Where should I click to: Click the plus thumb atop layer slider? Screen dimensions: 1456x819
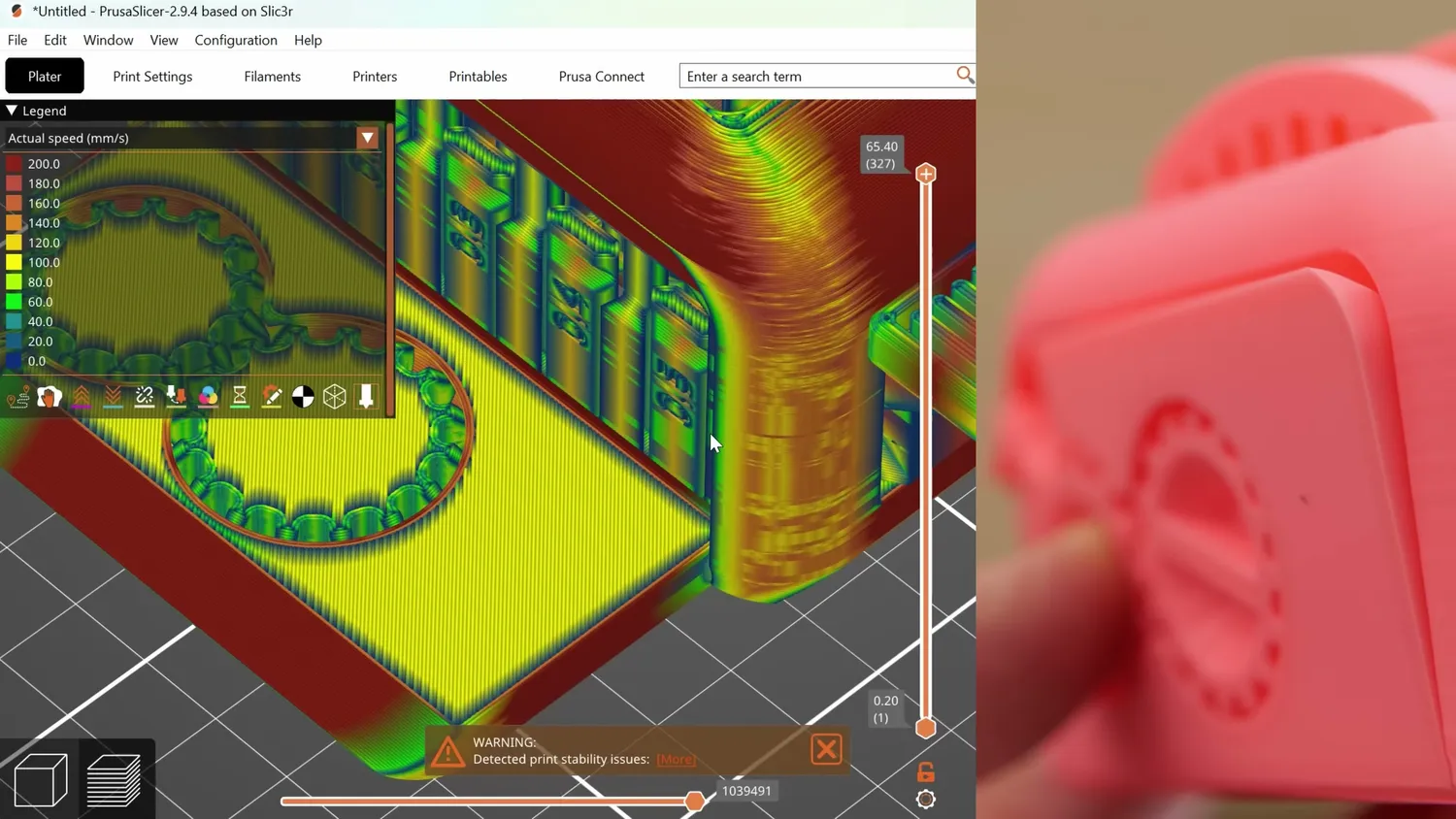(926, 174)
